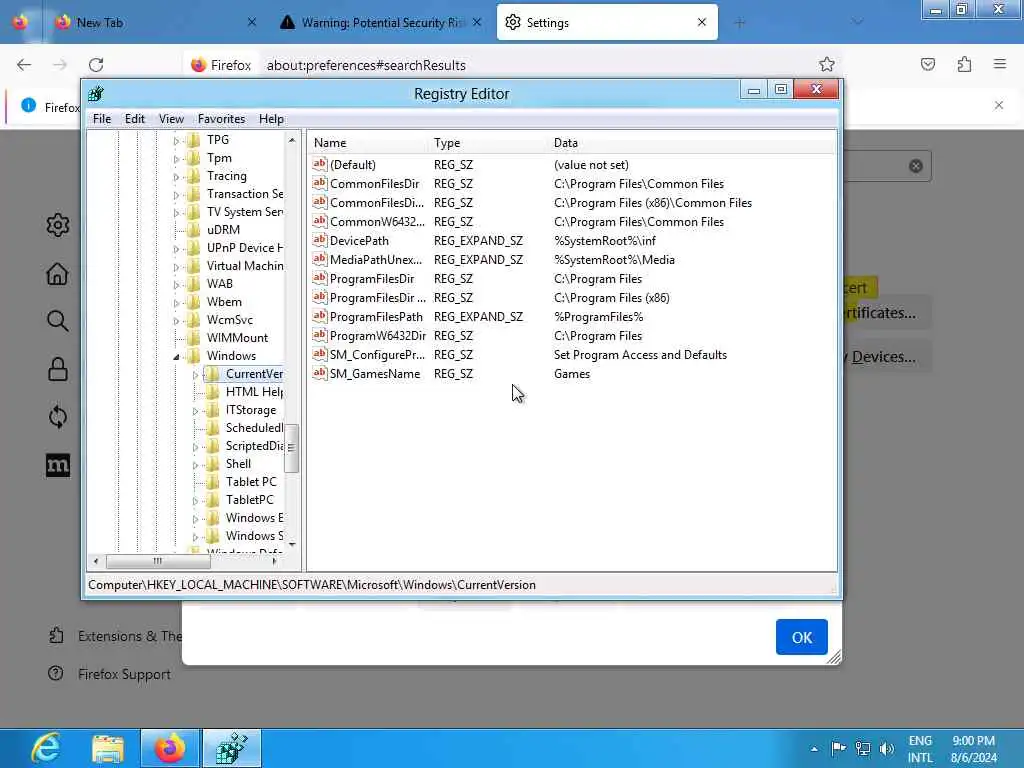Open the More from Mozilla icon
Image resolution: width=1024 pixels, height=768 pixels.
[x=57, y=465]
